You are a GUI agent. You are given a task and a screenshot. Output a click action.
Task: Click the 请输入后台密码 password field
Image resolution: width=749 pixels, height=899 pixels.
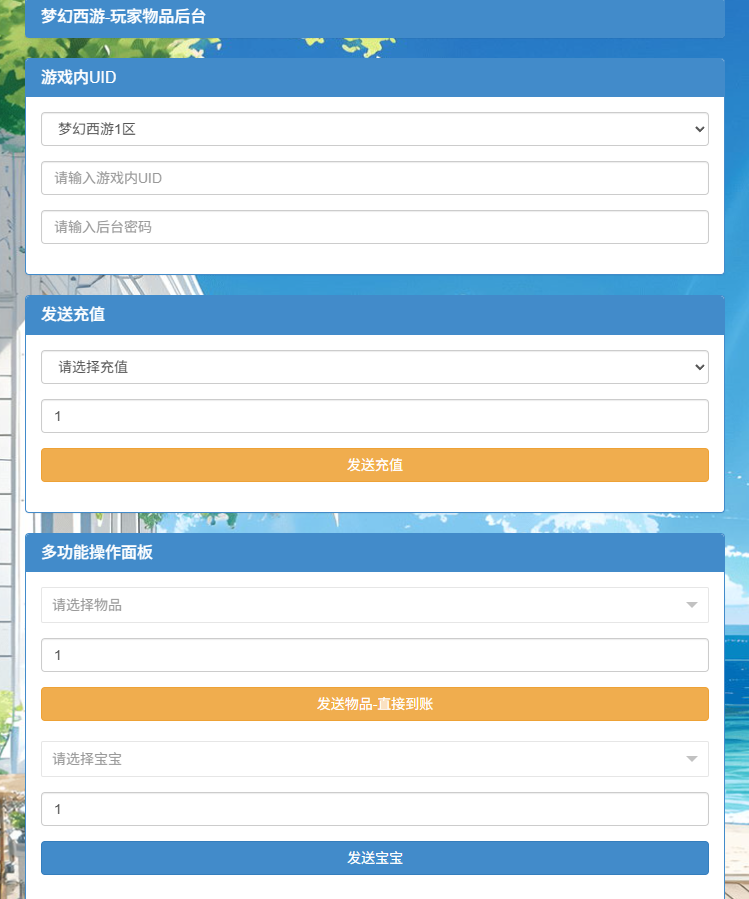pos(374,227)
